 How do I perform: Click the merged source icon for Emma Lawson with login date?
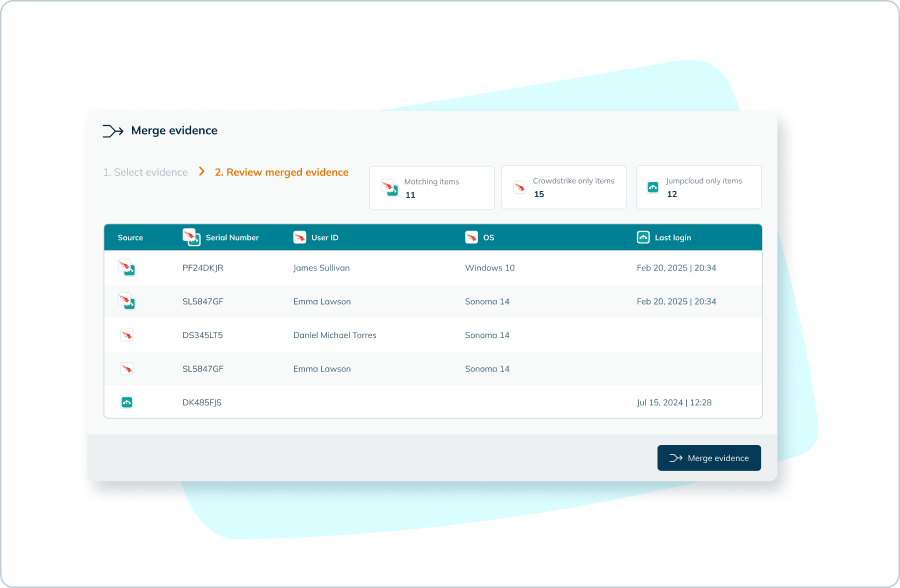click(x=126, y=301)
